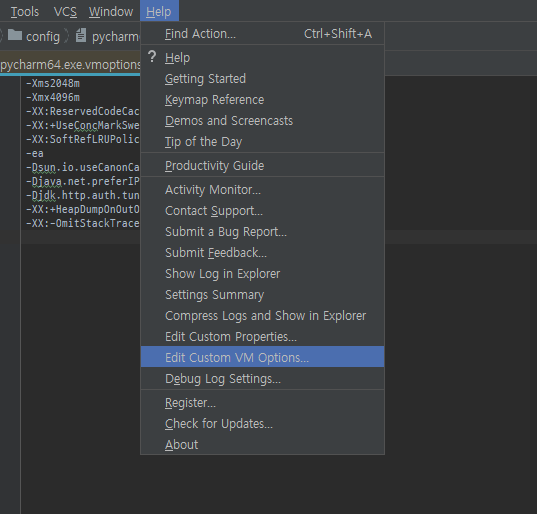Screen dimensions: 537x514
Task: Open Keymap Reference
Action: click(x=262, y=100)
